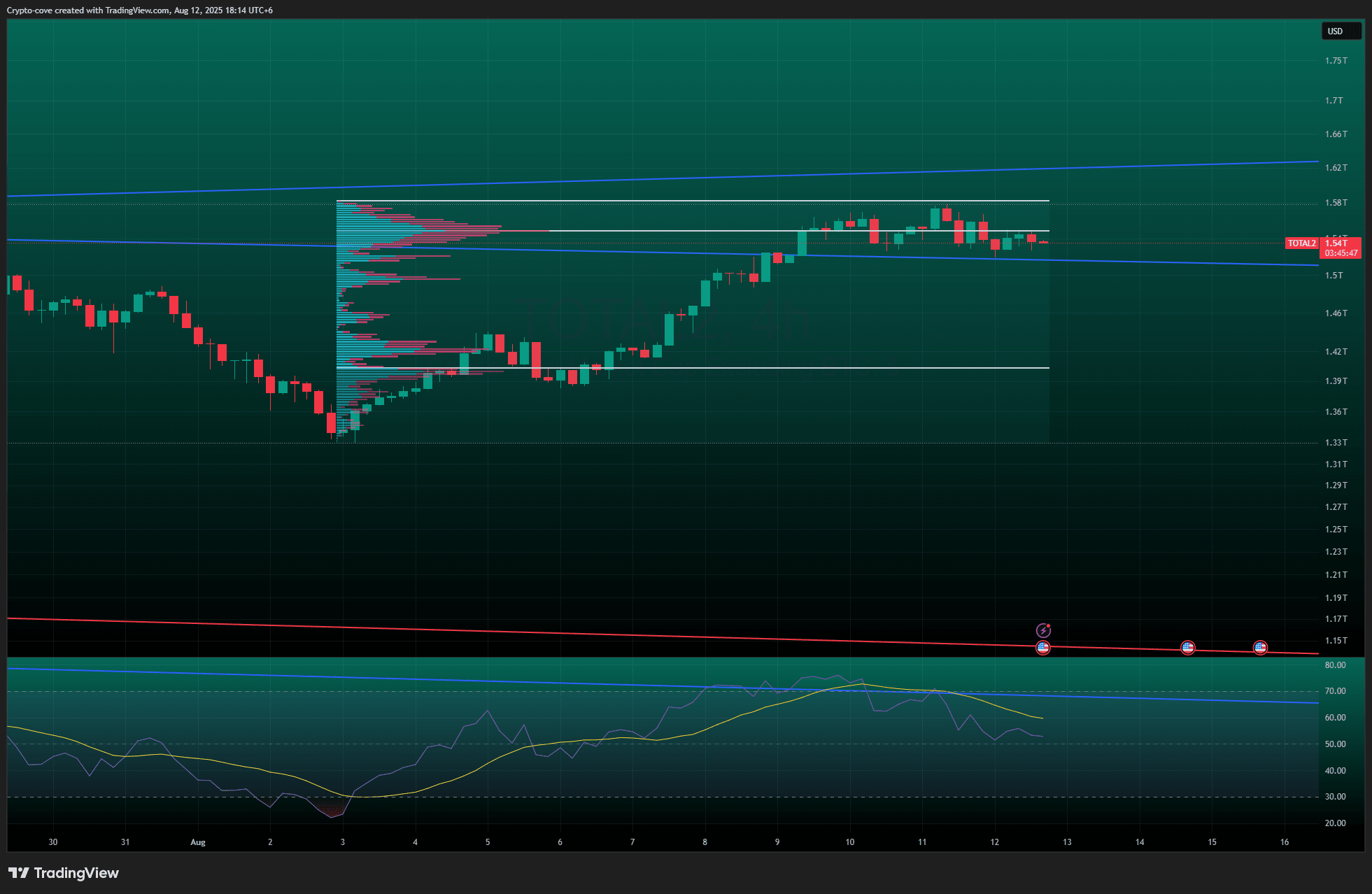Screen dimensions: 1372x894
Task: Click the 1.75T label on price scale
Action: coord(1336,61)
